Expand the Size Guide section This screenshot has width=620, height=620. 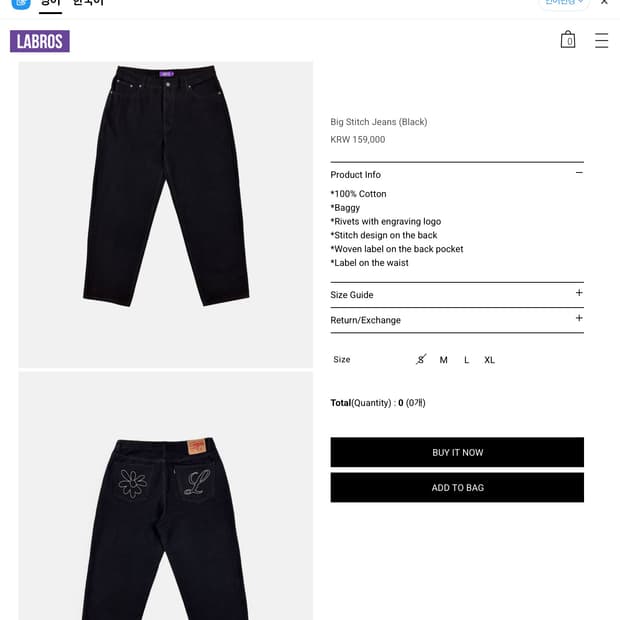[457, 295]
